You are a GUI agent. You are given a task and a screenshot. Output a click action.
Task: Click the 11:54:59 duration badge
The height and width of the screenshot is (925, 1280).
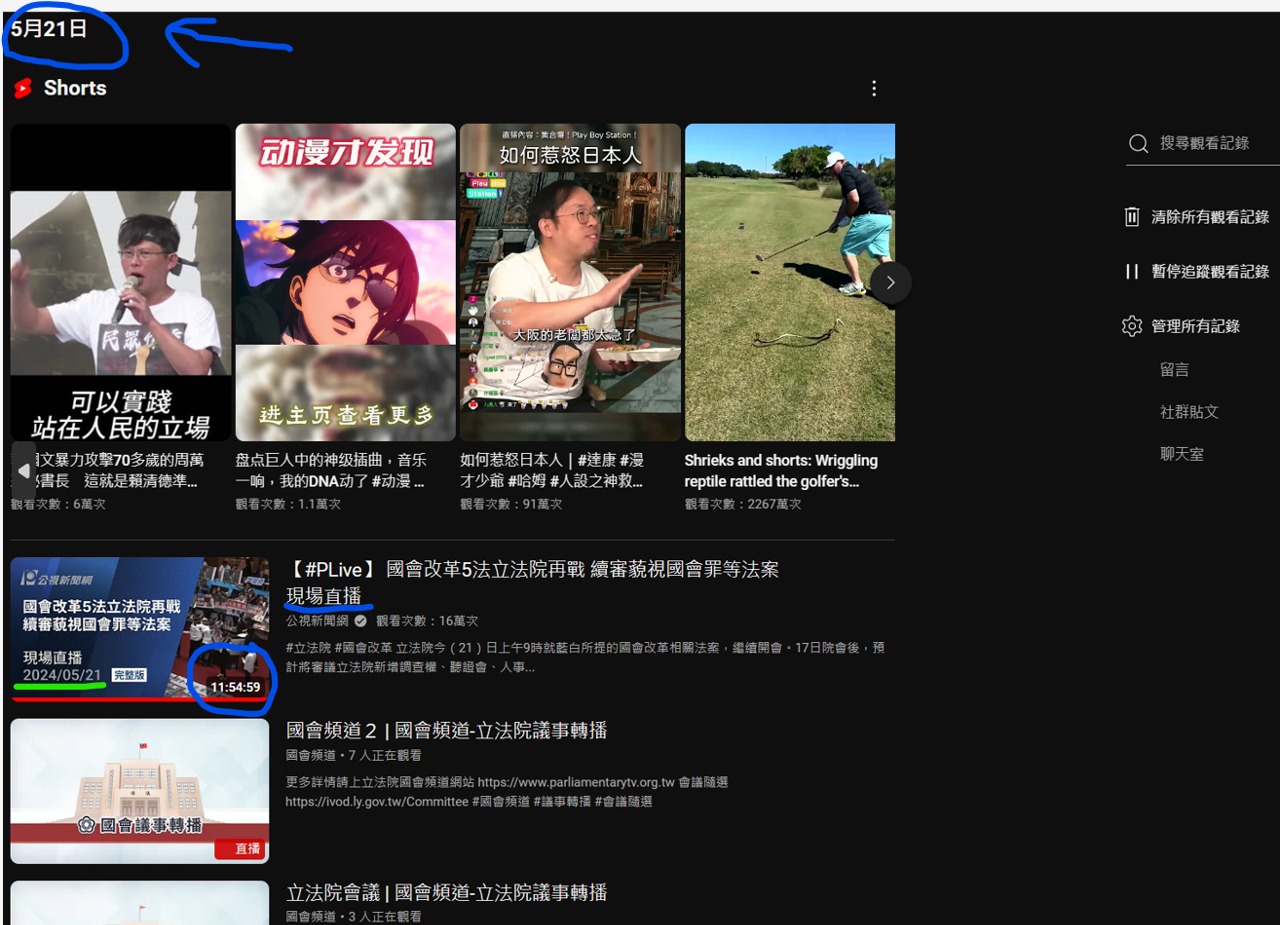coord(235,687)
